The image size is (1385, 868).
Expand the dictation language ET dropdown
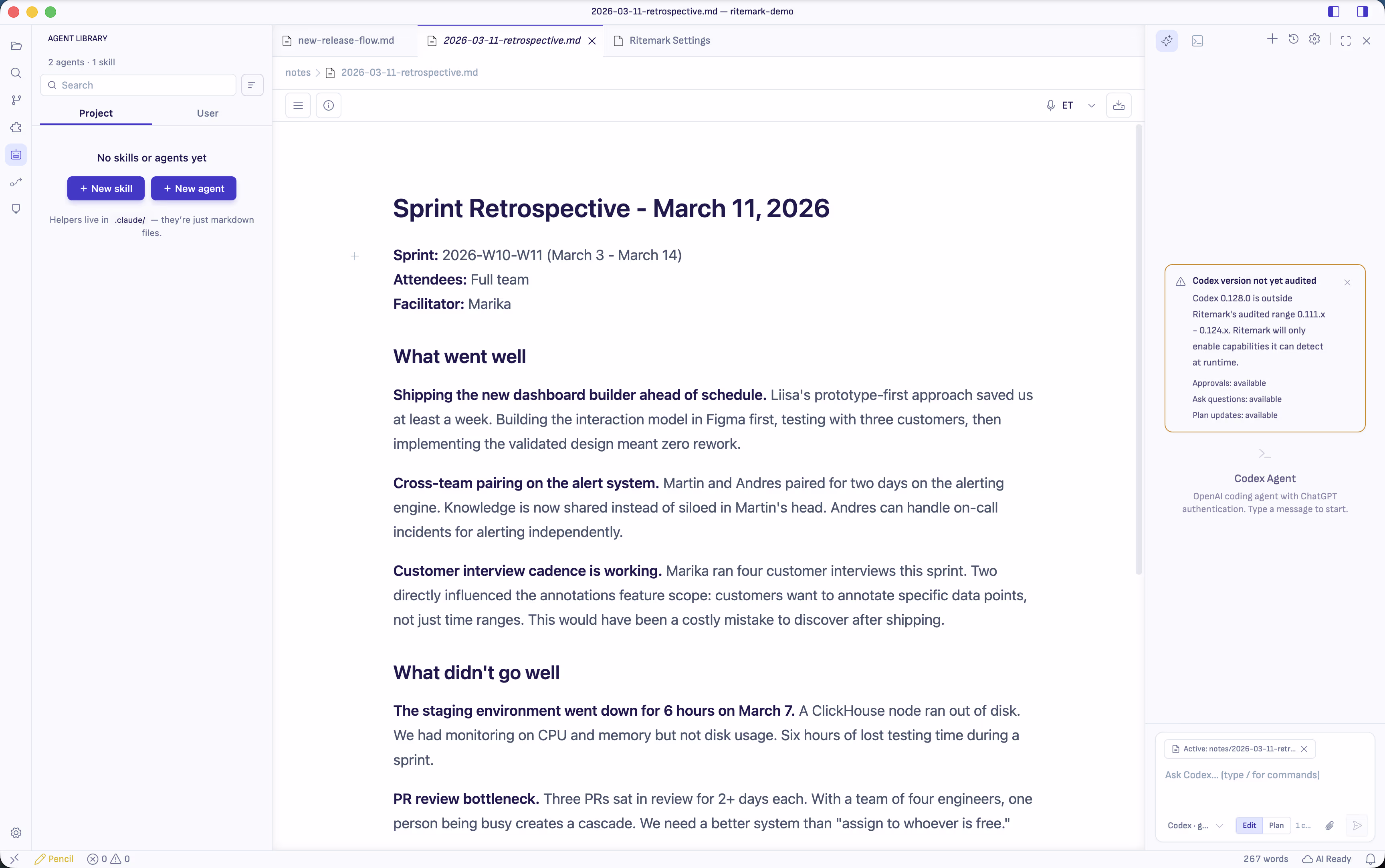tap(1092, 106)
